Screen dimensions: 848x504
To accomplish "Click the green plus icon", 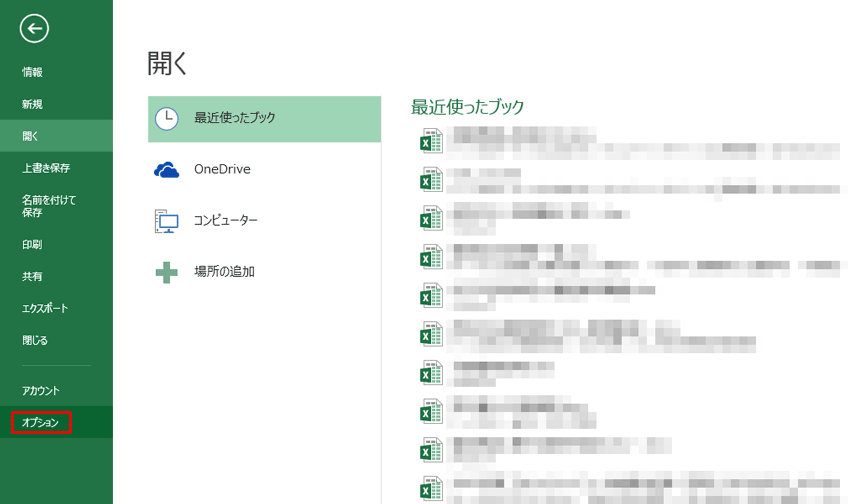I will [167, 273].
